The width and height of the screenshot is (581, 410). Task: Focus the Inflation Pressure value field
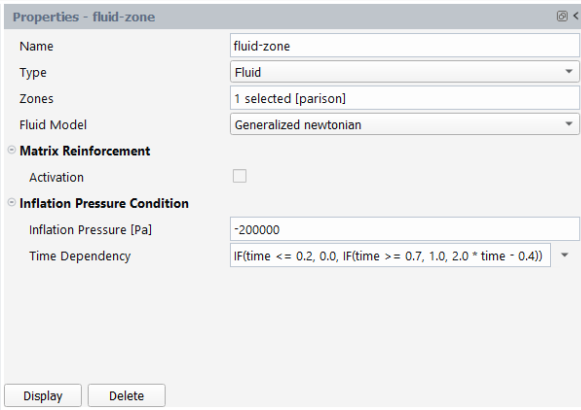404,229
